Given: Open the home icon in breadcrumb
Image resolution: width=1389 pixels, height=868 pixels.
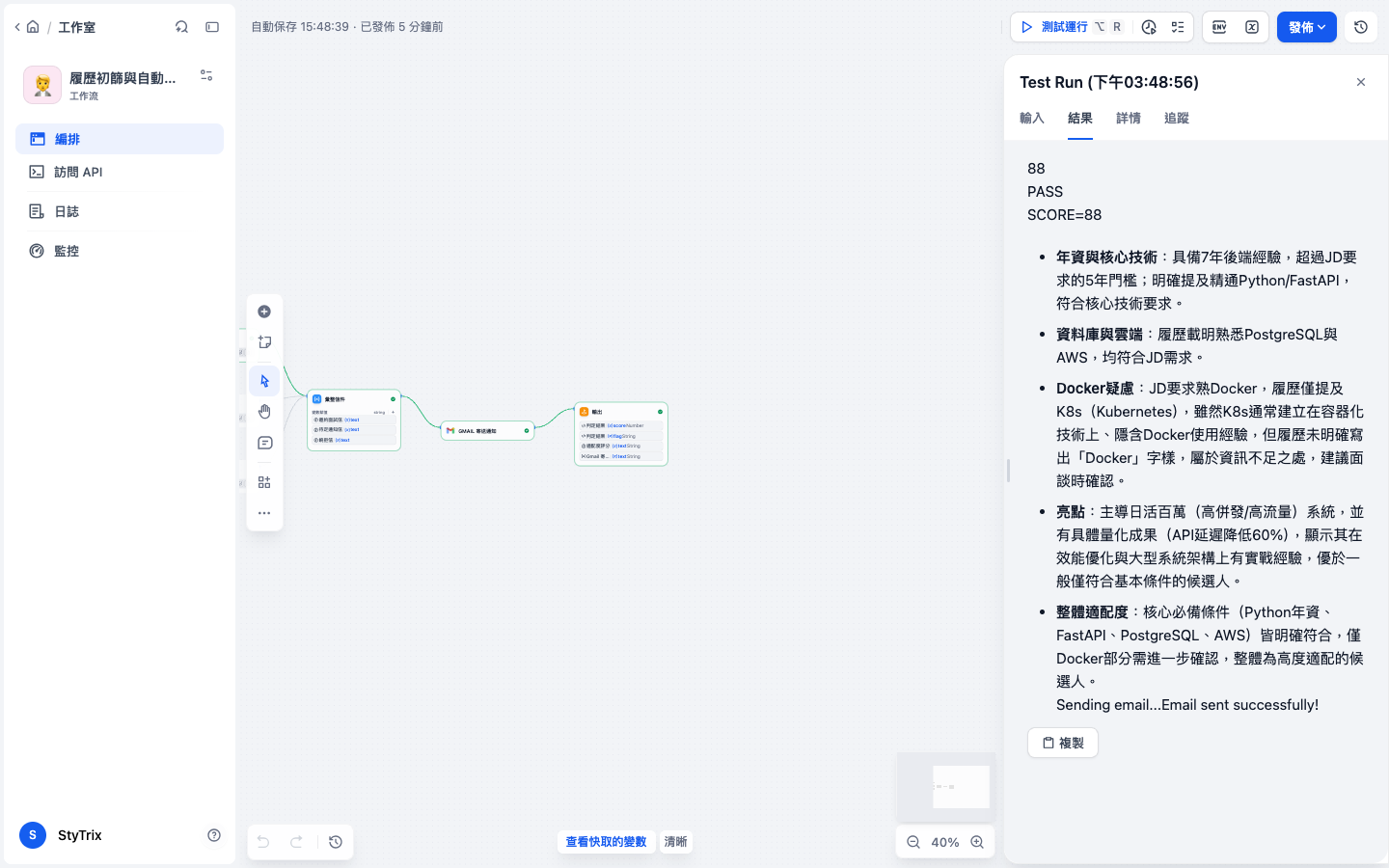Looking at the screenshot, I should tap(33, 27).
